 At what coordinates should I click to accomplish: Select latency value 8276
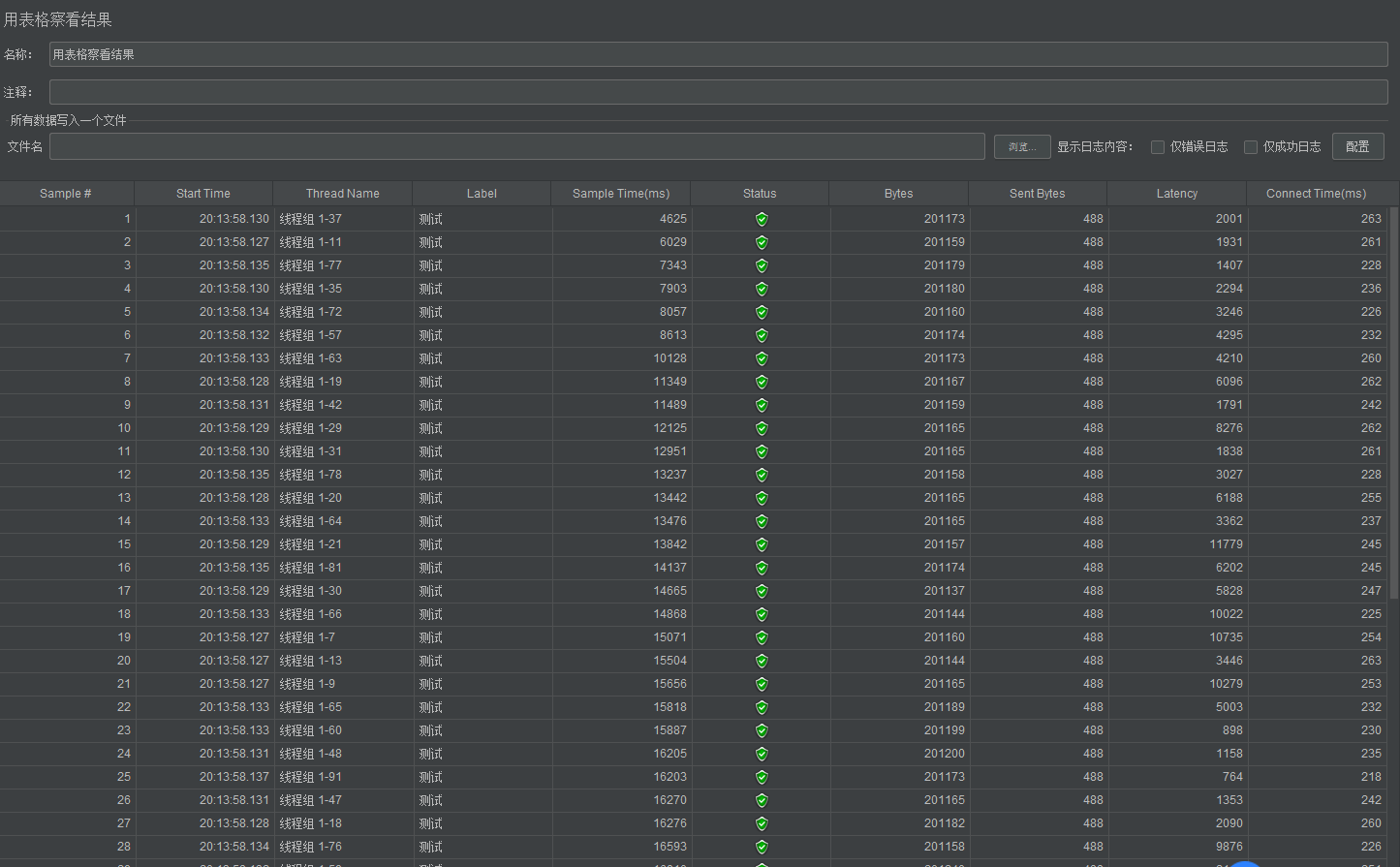1229,428
